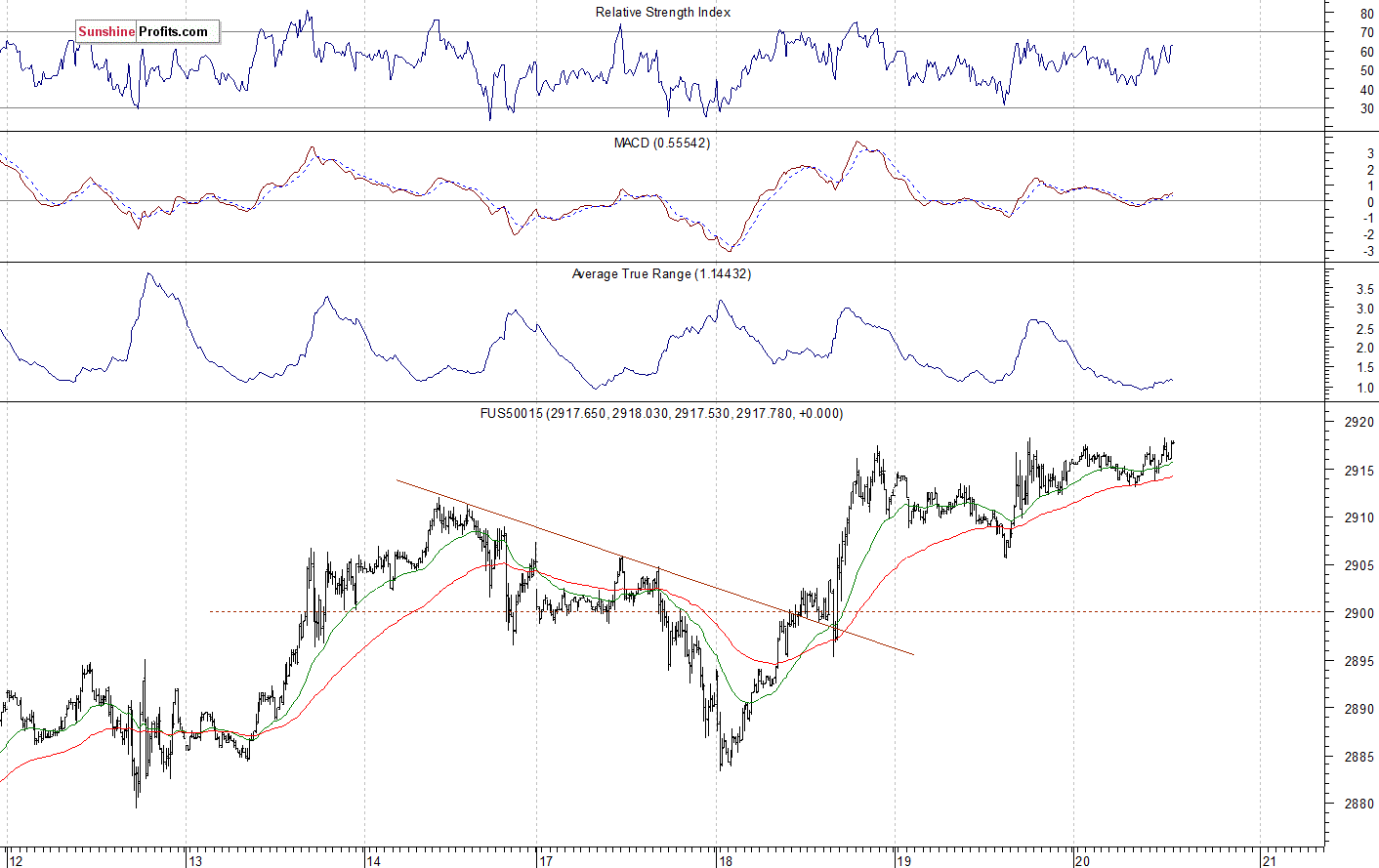This screenshot has width=1379, height=868.
Task: Click the RSI axis value 70
Action: (x=1366, y=32)
